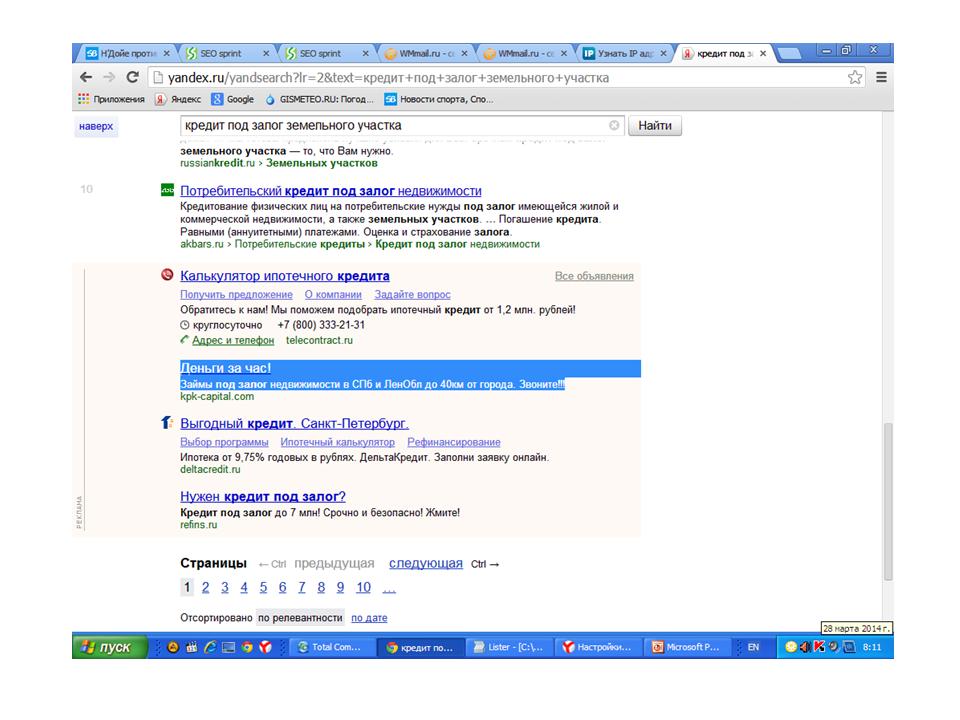Switch to the Настройки taskbar window
The width and height of the screenshot is (960, 720).
[x=599, y=647]
